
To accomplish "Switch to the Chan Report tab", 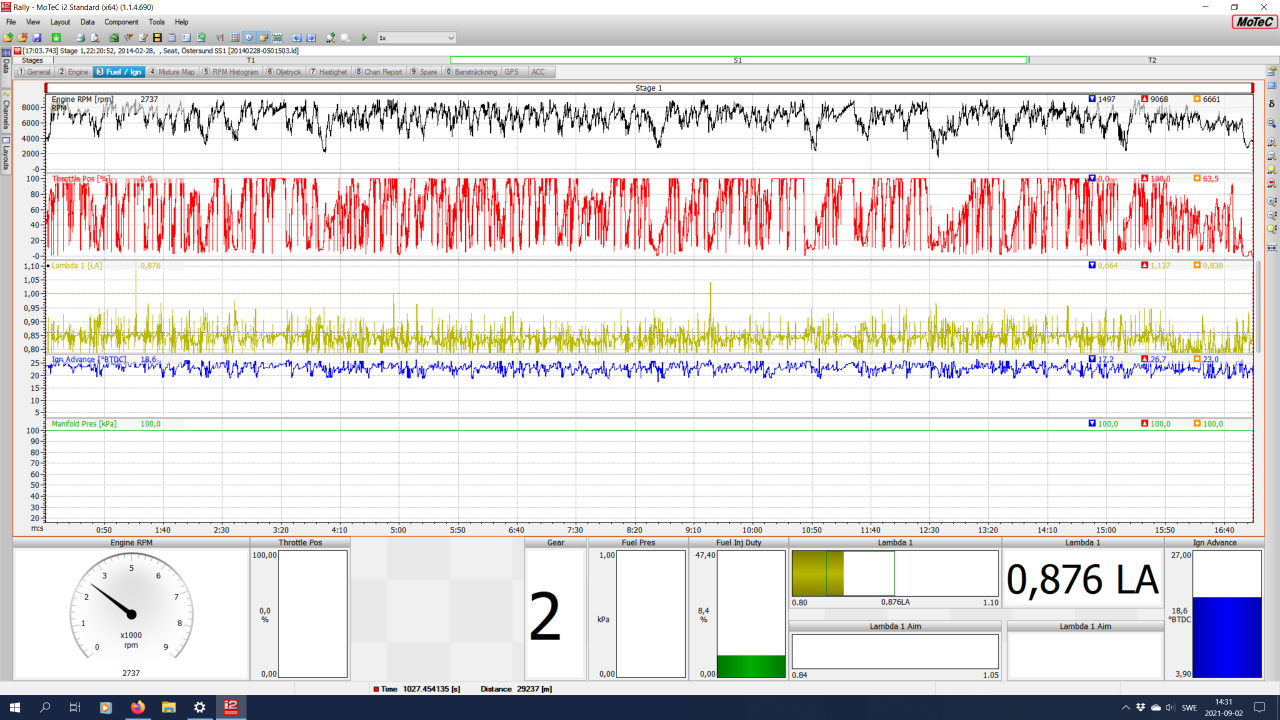I will (379, 72).
